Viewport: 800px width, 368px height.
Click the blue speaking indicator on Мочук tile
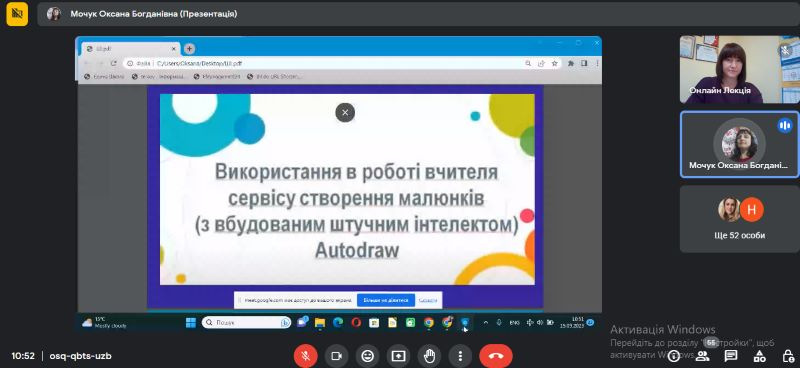tap(785, 125)
